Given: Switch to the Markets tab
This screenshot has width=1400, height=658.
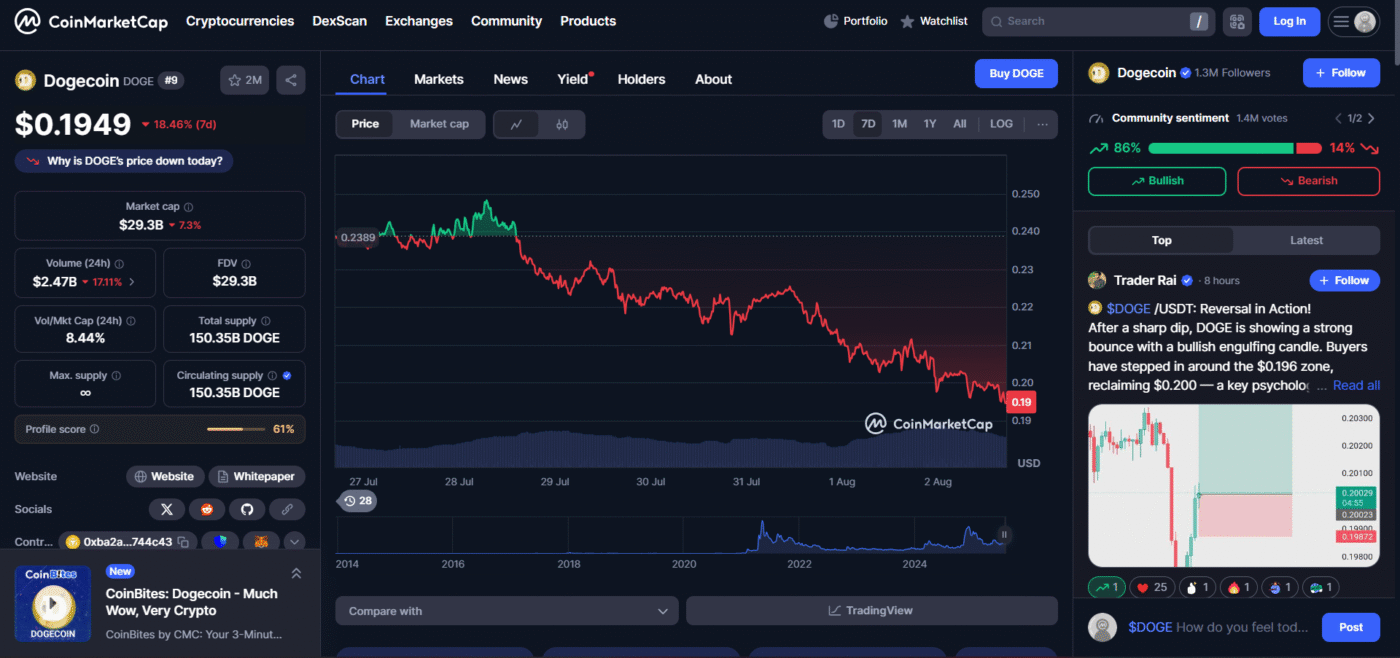Looking at the screenshot, I should point(439,79).
